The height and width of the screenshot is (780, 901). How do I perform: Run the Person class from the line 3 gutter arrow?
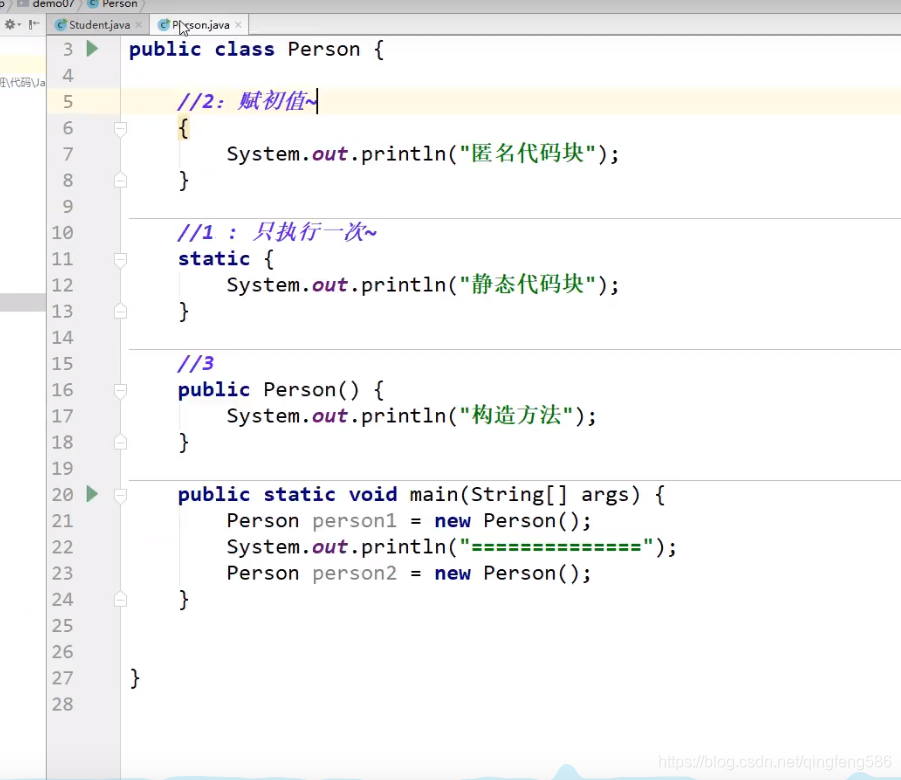(x=92, y=49)
